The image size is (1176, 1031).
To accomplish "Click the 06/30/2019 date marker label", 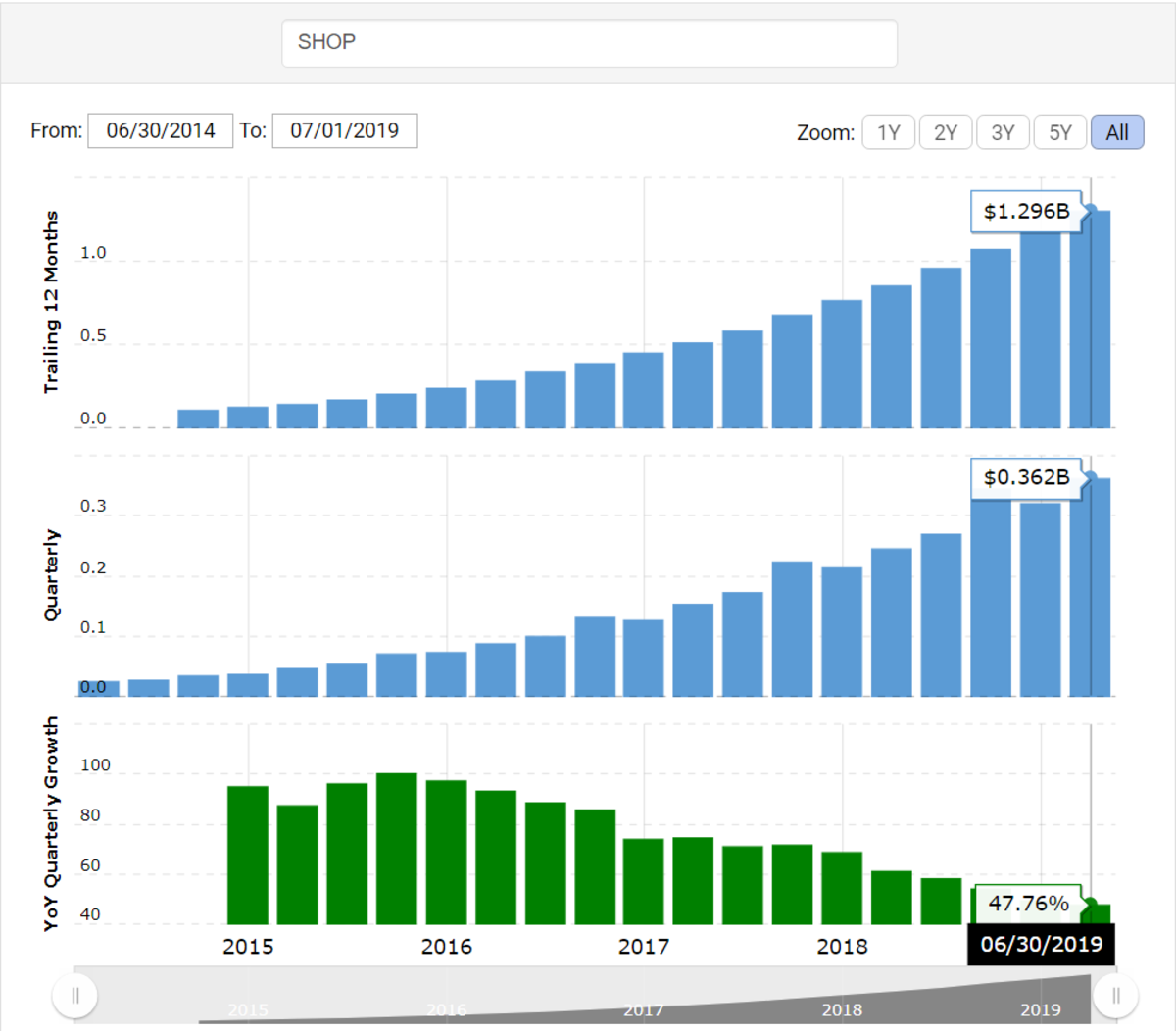I will [x=1041, y=945].
